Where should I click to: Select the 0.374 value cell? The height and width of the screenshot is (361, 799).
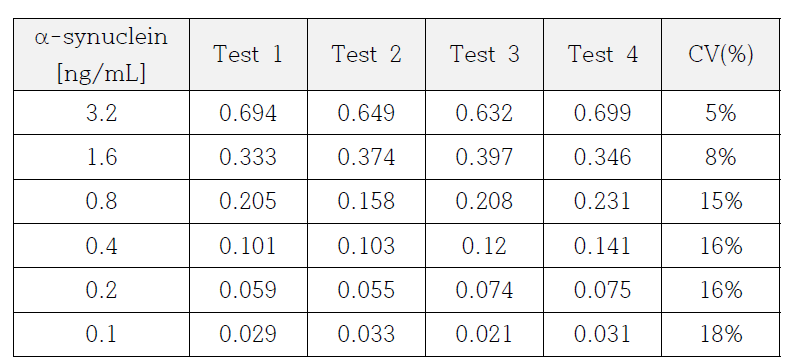pos(366,157)
